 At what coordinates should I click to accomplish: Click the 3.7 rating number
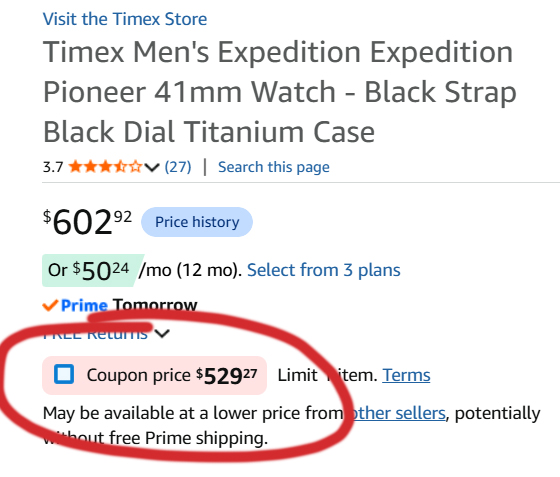[53, 167]
